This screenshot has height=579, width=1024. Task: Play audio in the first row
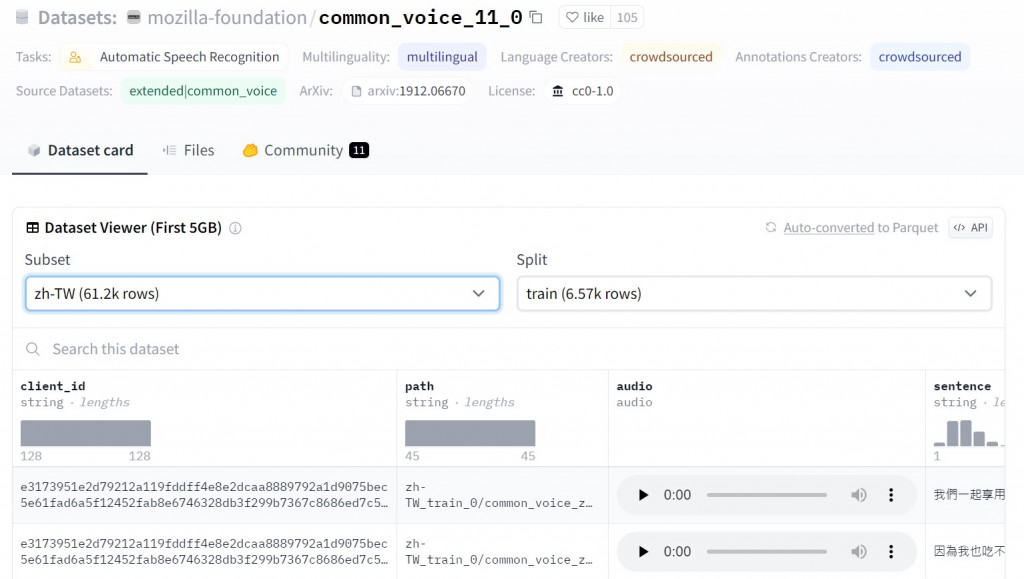tap(643, 495)
